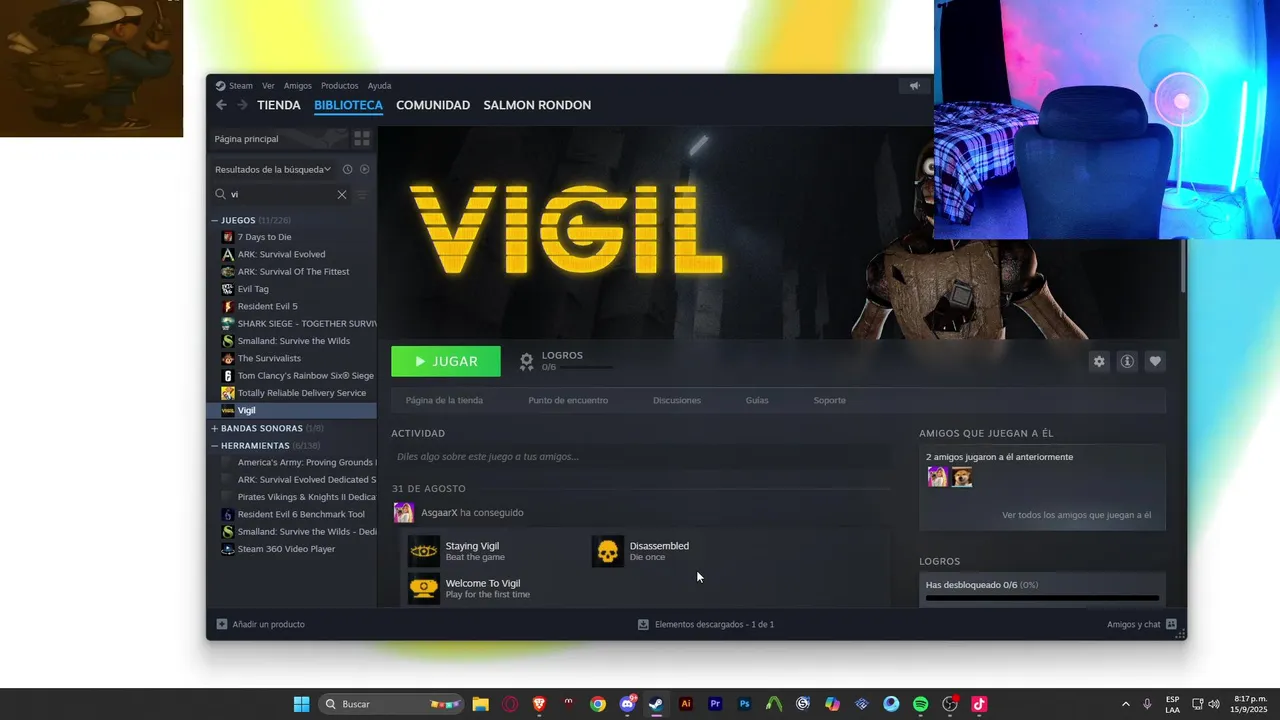Click the Diles algo sobre este juego field
The width and height of the screenshot is (1280, 720).
click(640, 457)
